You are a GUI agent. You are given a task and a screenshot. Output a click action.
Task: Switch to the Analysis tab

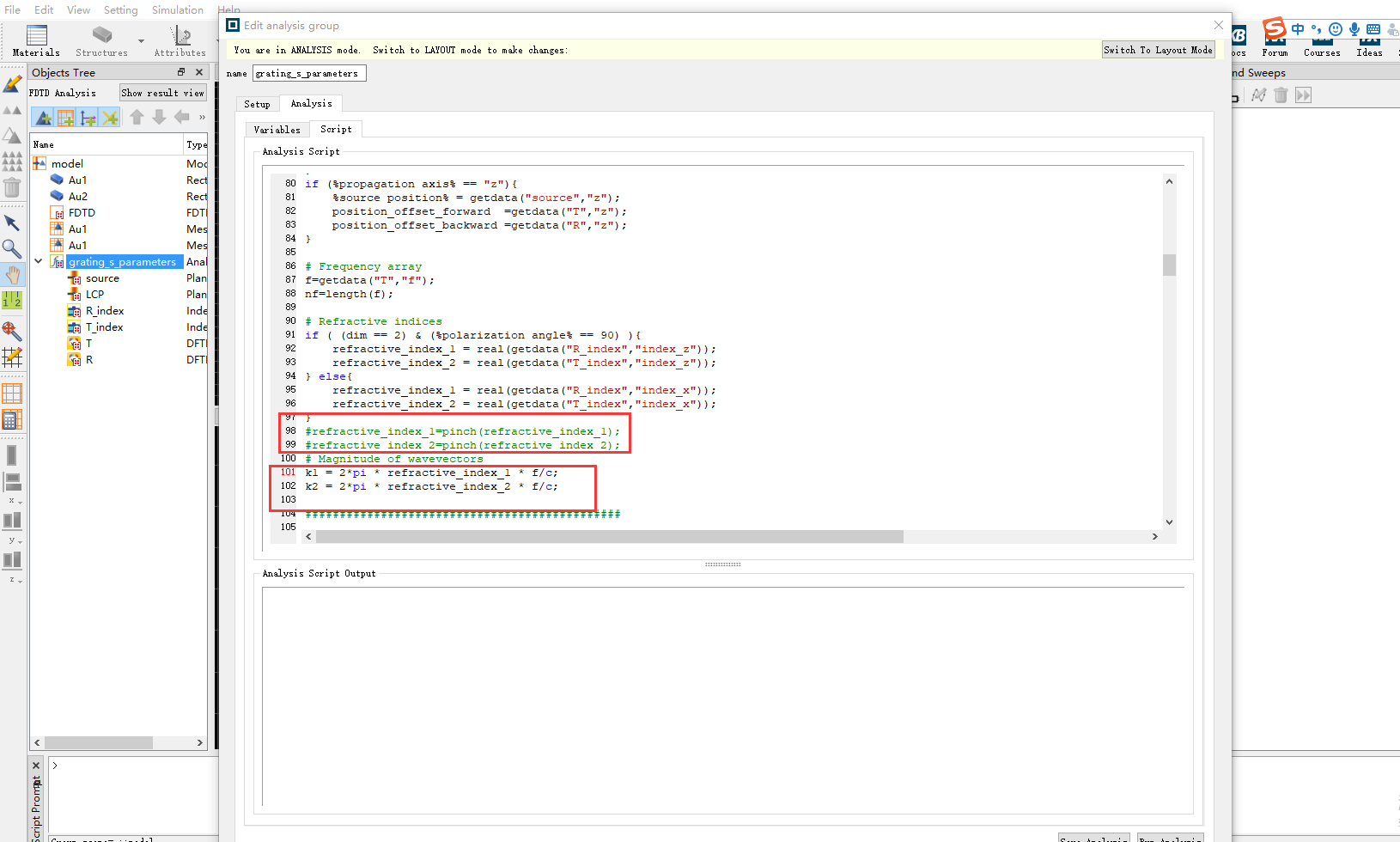pyautogui.click(x=311, y=103)
